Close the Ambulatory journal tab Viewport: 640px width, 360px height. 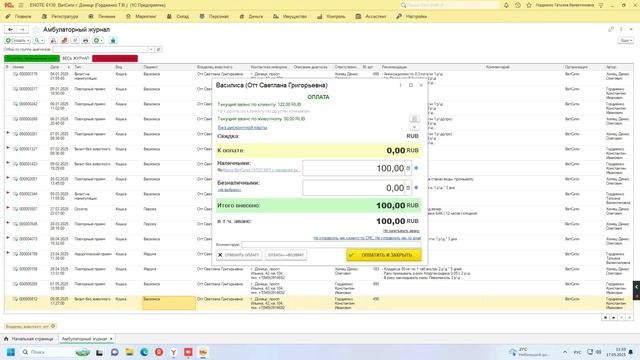[x=111, y=339]
